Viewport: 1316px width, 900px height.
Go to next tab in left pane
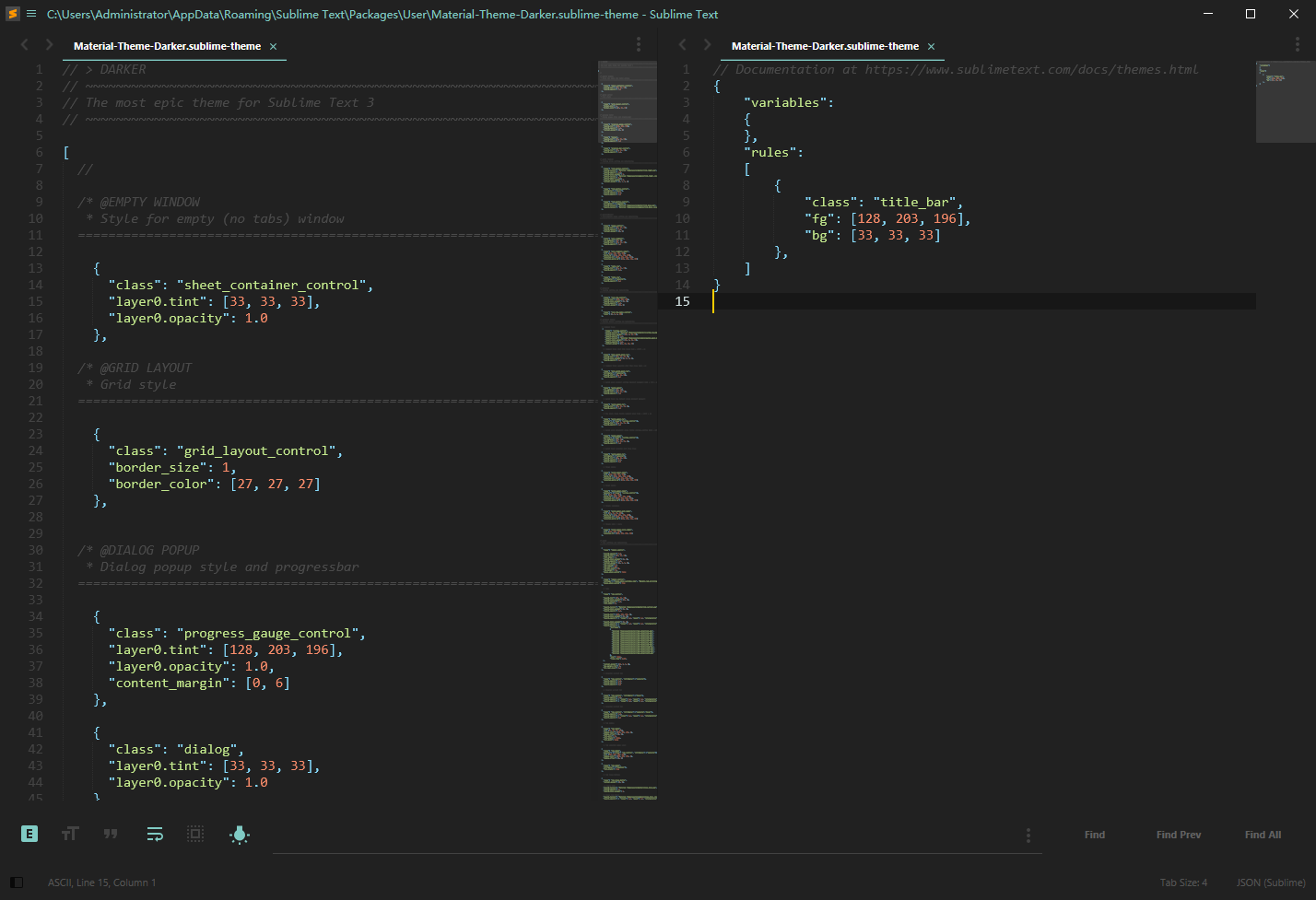tap(49, 44)
